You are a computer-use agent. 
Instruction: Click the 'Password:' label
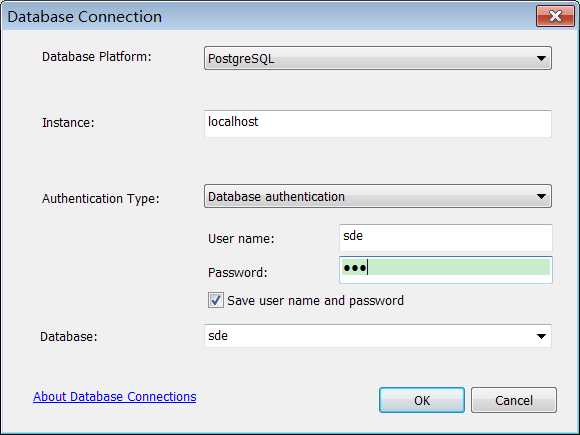[x=237, y=273]
